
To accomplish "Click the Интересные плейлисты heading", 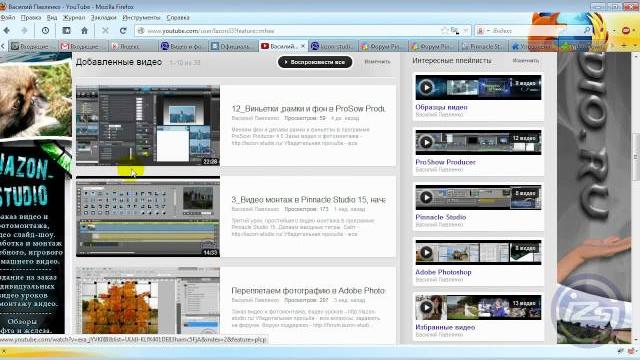I will [x=452, y=60].
